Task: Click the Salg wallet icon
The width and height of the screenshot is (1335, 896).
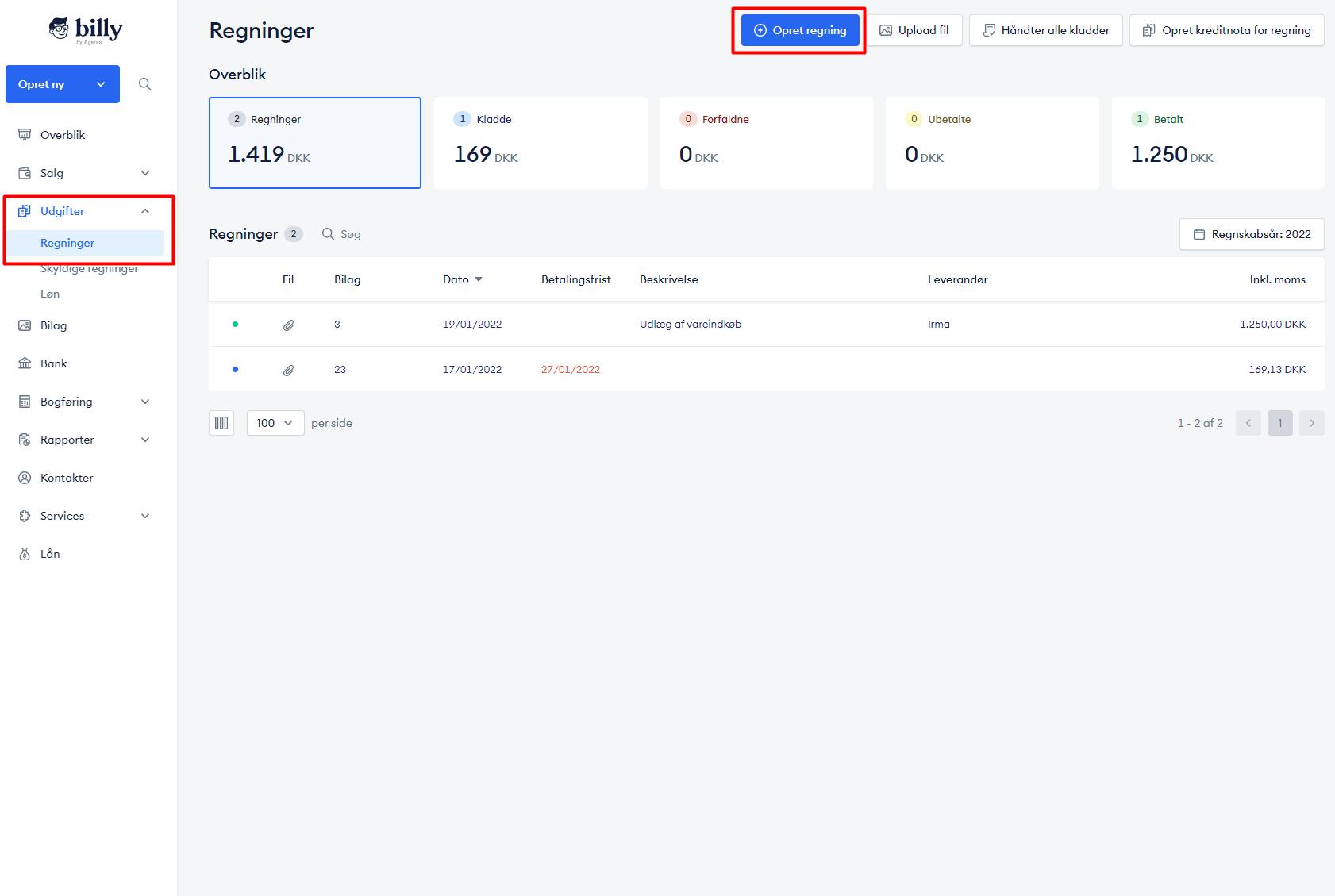Action: [25, 173]
